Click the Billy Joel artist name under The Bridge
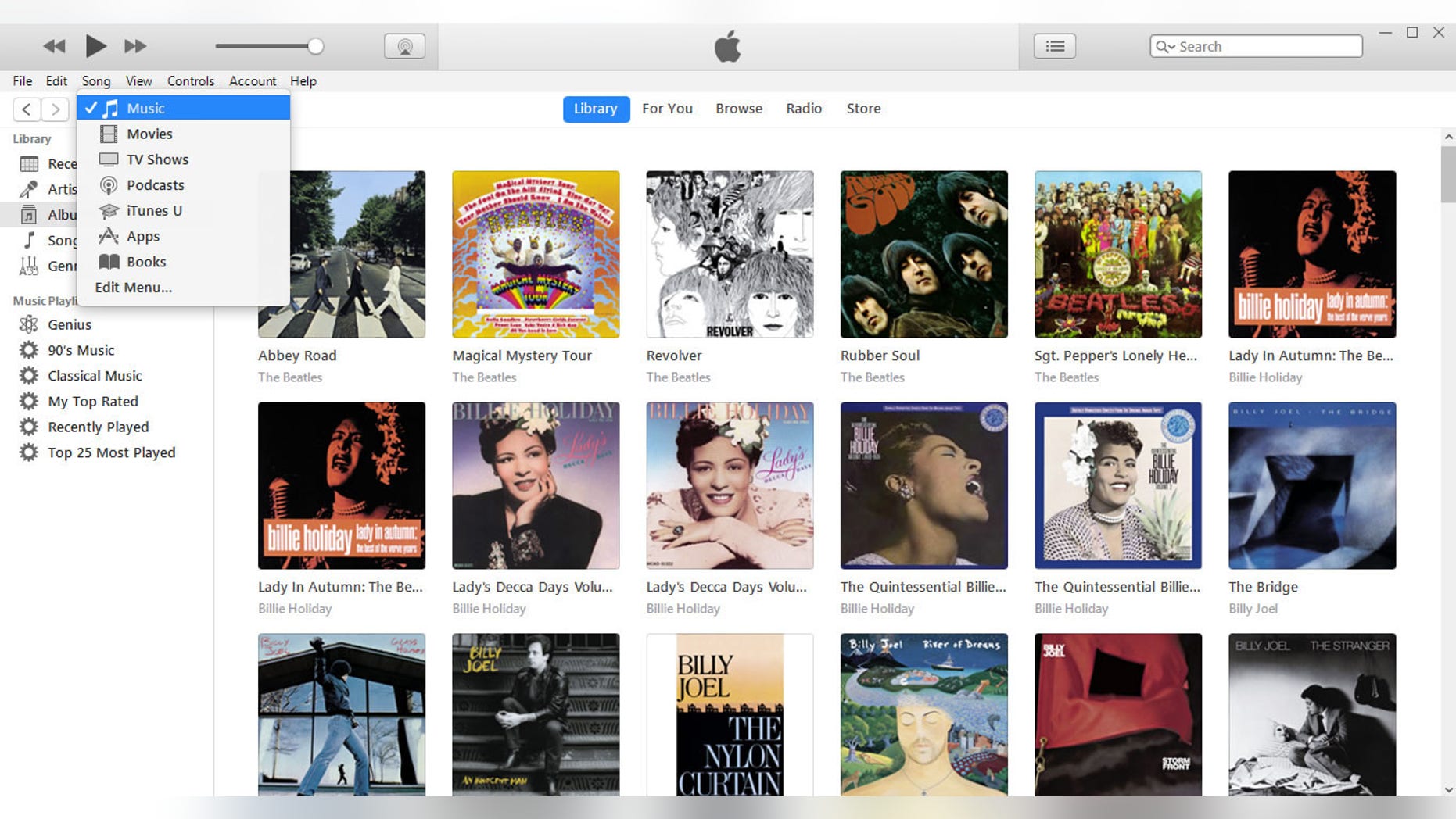 1253,609
